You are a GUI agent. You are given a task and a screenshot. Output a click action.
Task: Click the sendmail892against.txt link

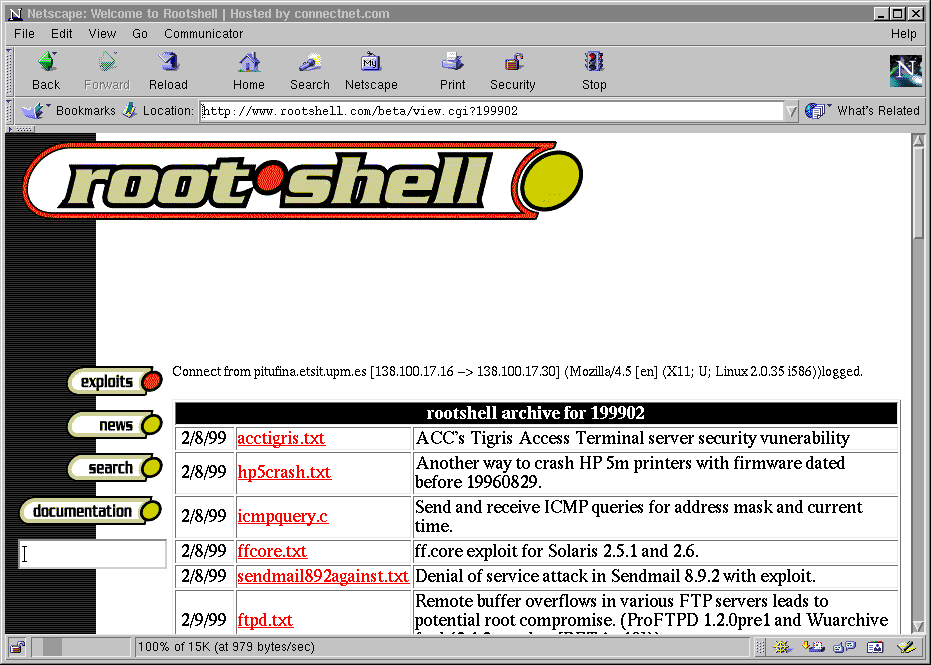tap(322, 576)
